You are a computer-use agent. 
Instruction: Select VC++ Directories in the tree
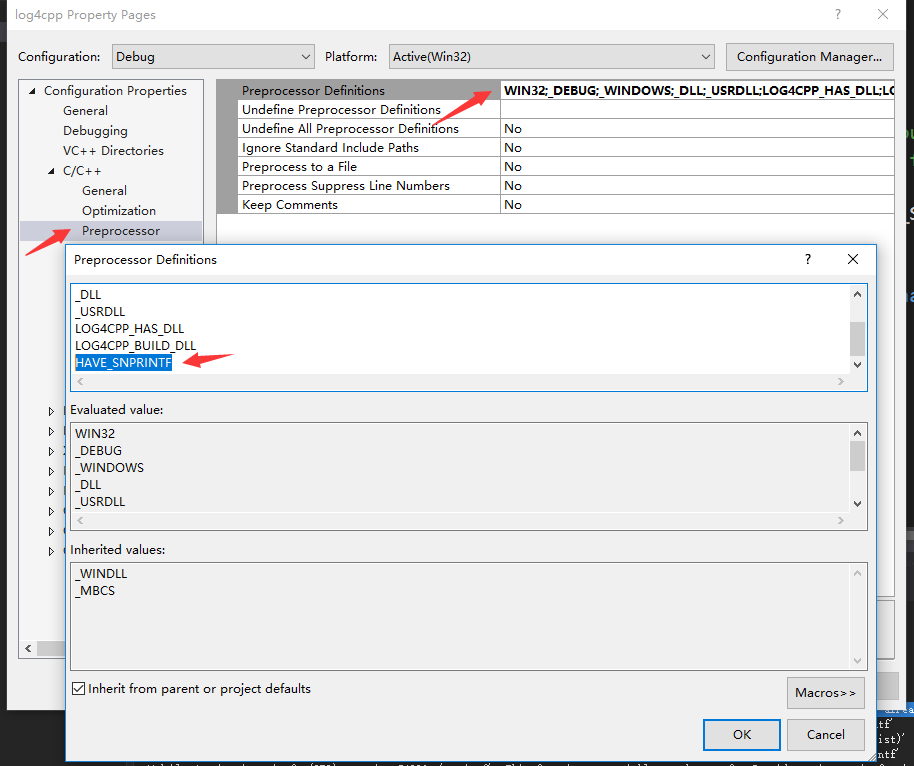[x=113, y=151]
